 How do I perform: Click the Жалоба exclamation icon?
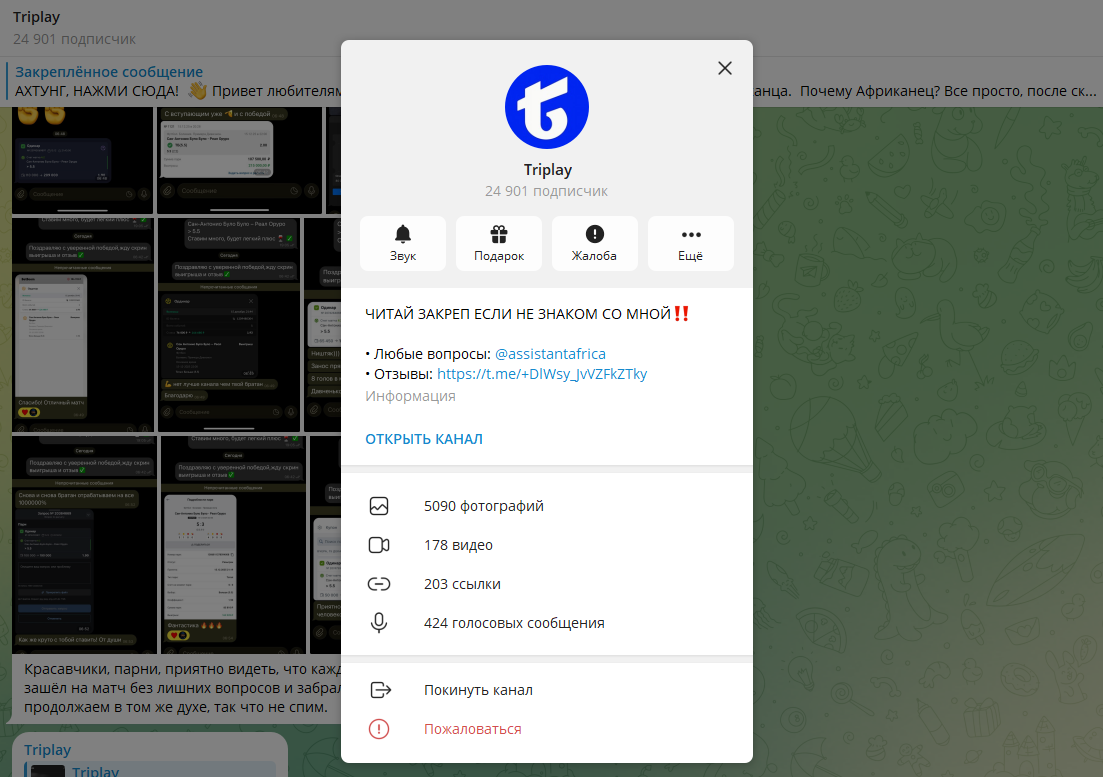(x=594, y=234)
